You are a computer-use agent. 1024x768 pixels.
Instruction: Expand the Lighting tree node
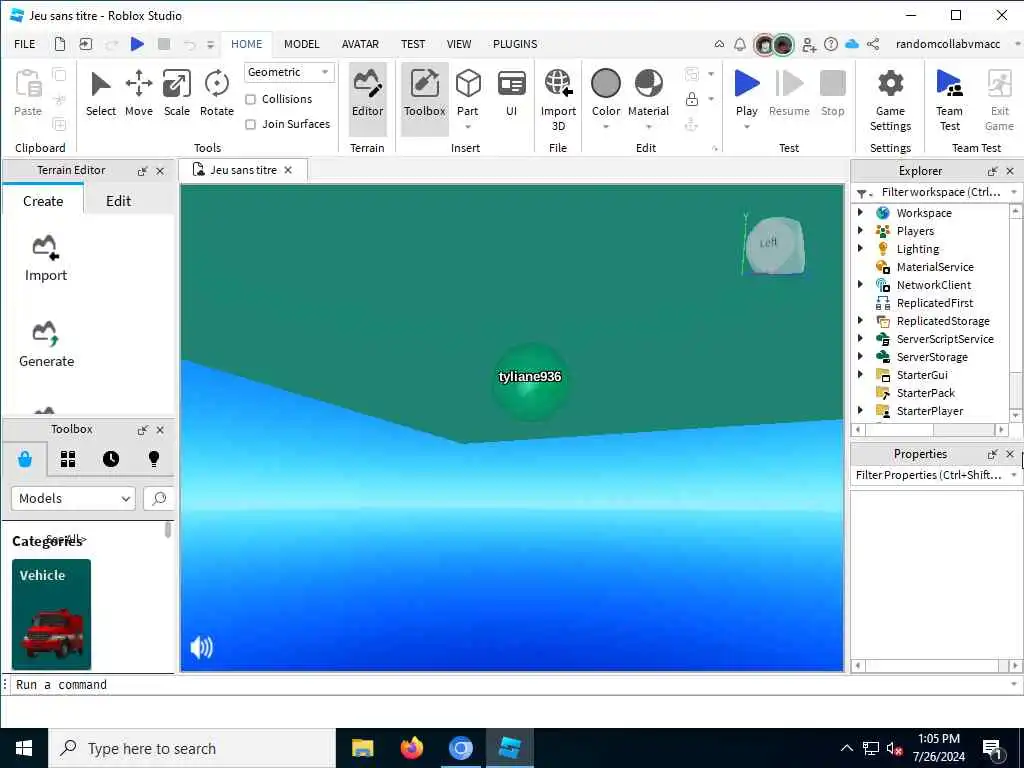click(861, 248)
